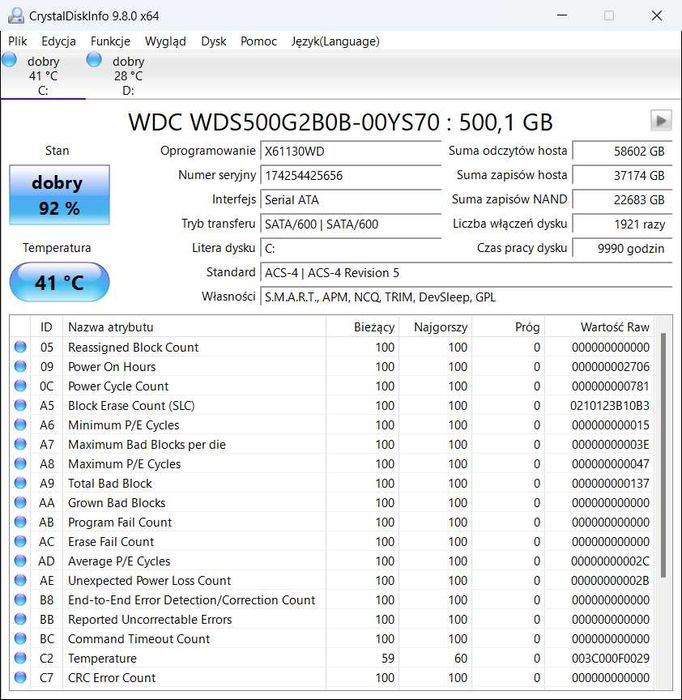Click power-on hours value 9990 godzin
682x700 pixels.
pyautogui.click(x=622, y=248)
